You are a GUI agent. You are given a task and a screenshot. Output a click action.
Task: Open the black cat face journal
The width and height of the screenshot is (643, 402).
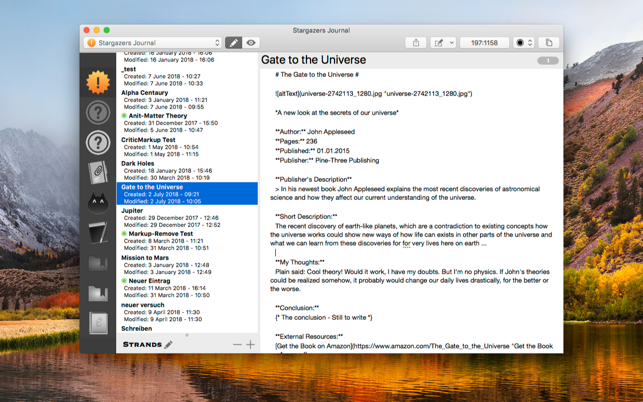coord(98,203)
